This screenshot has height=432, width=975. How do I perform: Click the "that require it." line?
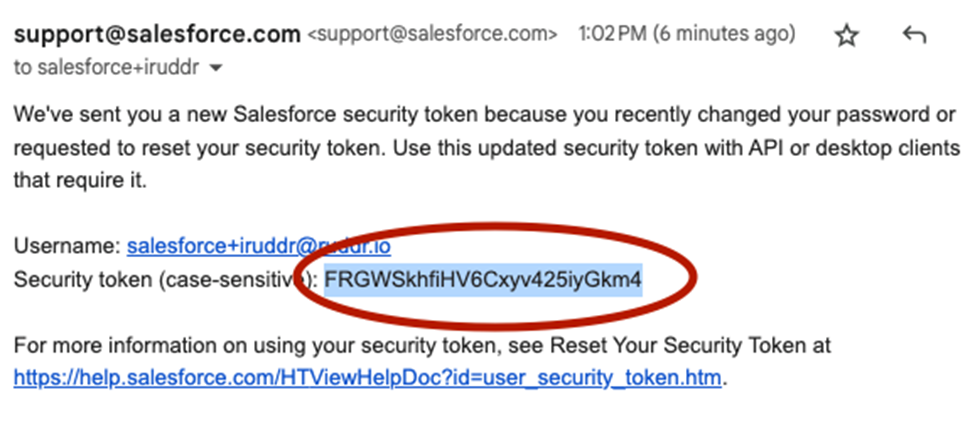(x=80, y=182)
